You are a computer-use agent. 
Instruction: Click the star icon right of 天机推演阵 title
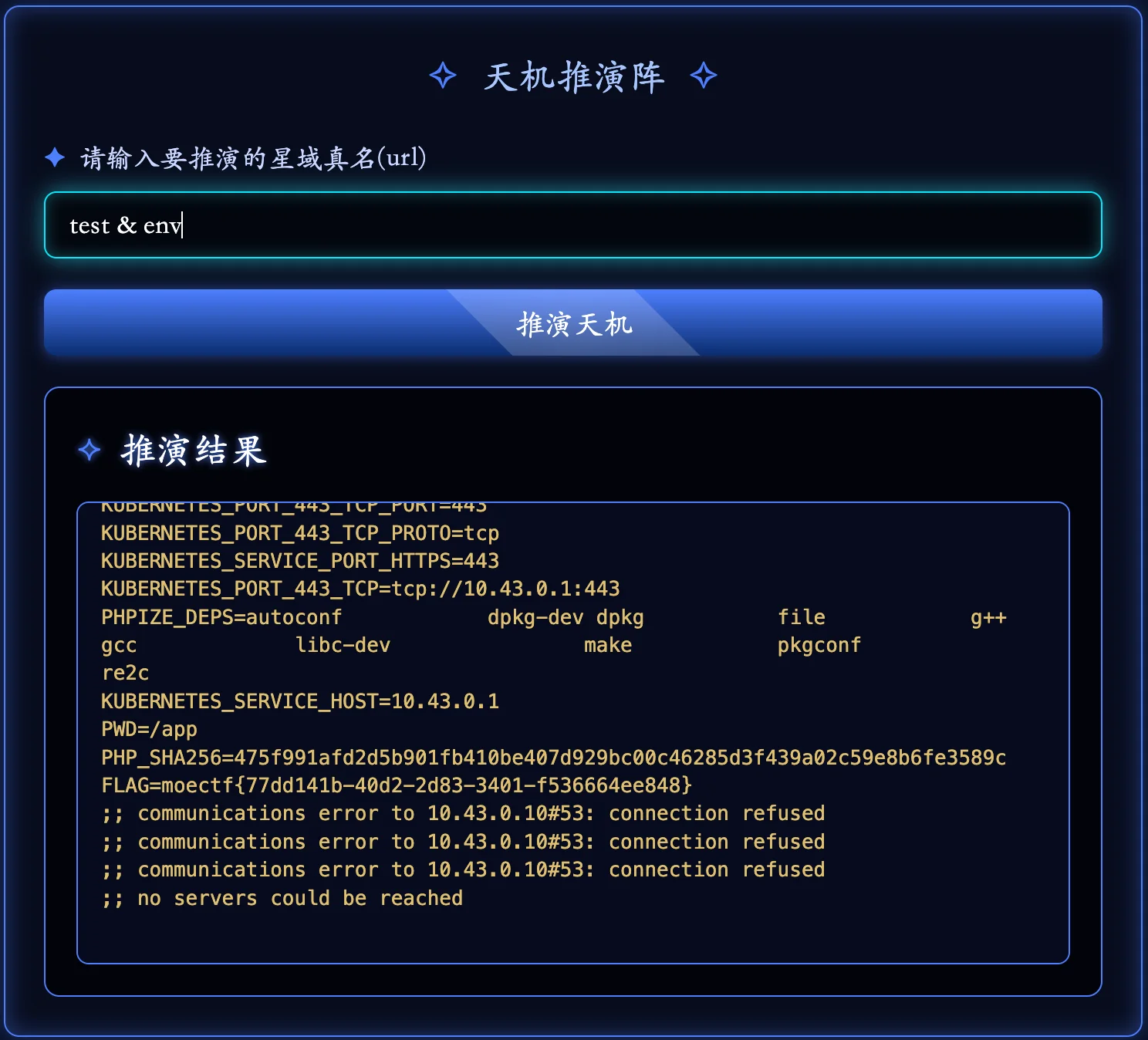703,76
